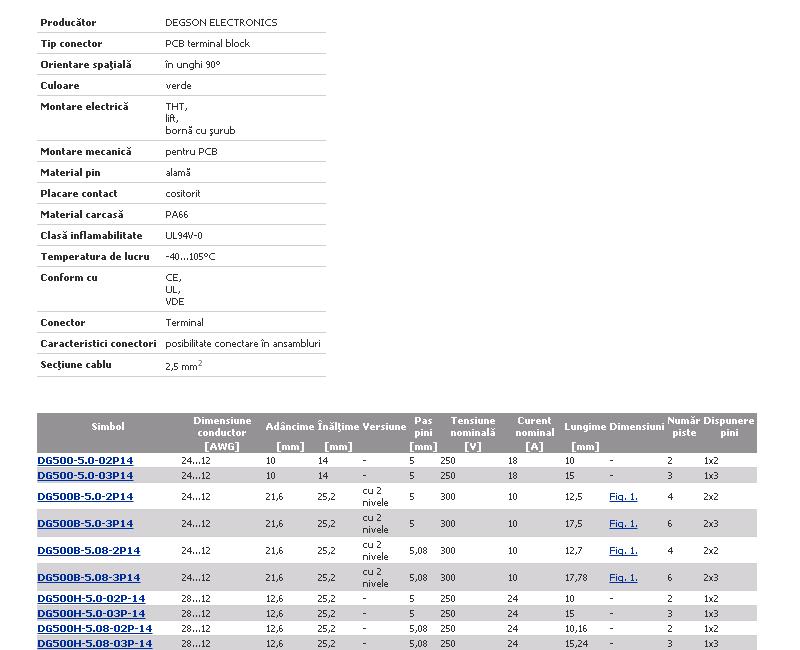The height and width of the screenshot is (650, 800).
Task: Select the 2,5 mm² cable section value
Action: click(184, 365)
